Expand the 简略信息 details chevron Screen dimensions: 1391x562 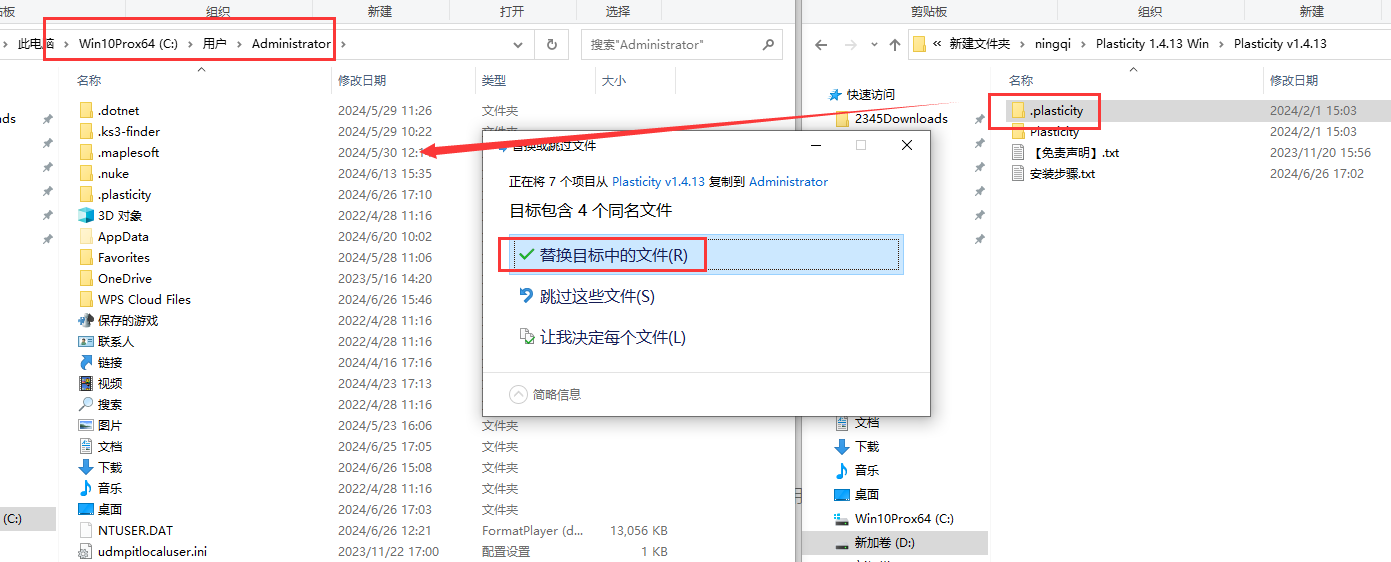[x=518, y=395]
